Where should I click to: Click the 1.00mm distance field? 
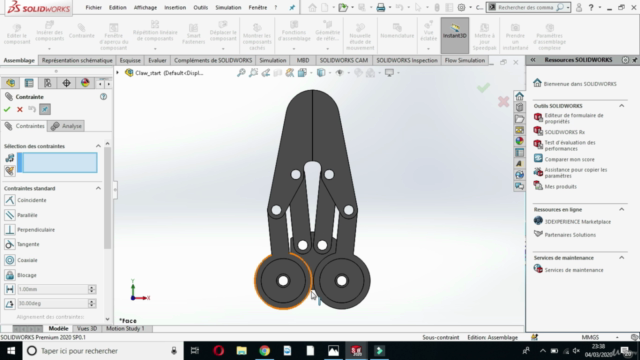(x=52, y=289)
